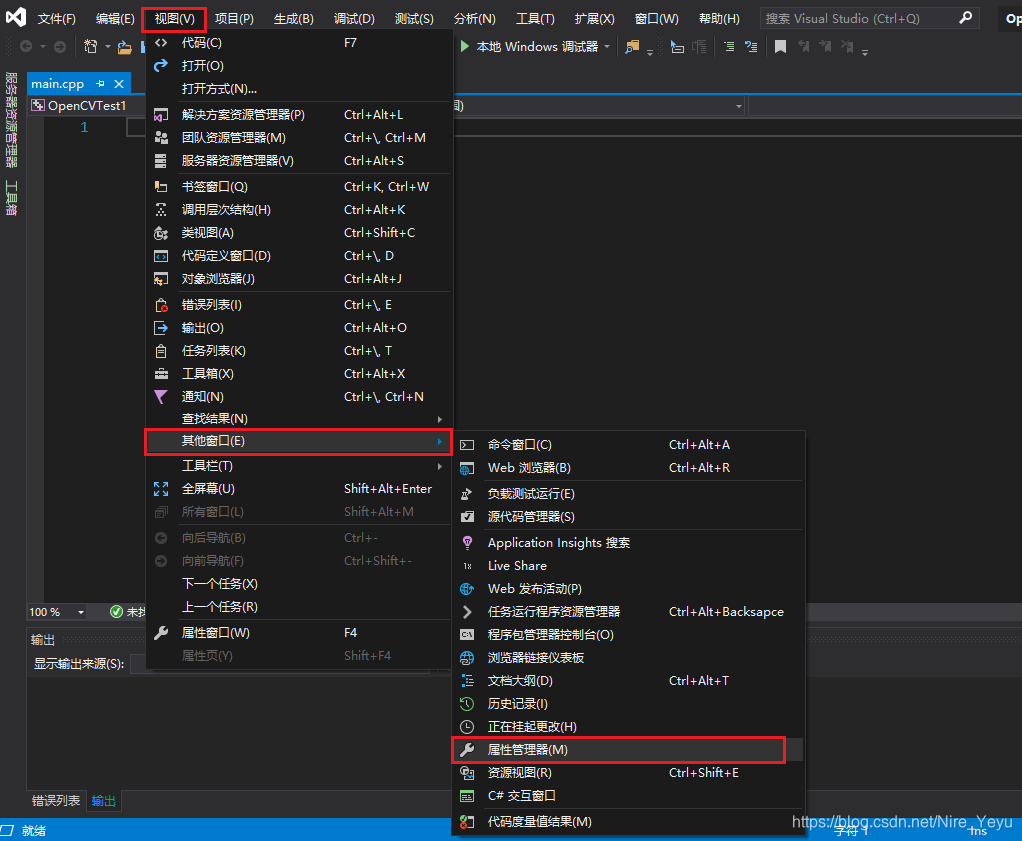Click the Find in Files toolbar icon

[632, 47]
